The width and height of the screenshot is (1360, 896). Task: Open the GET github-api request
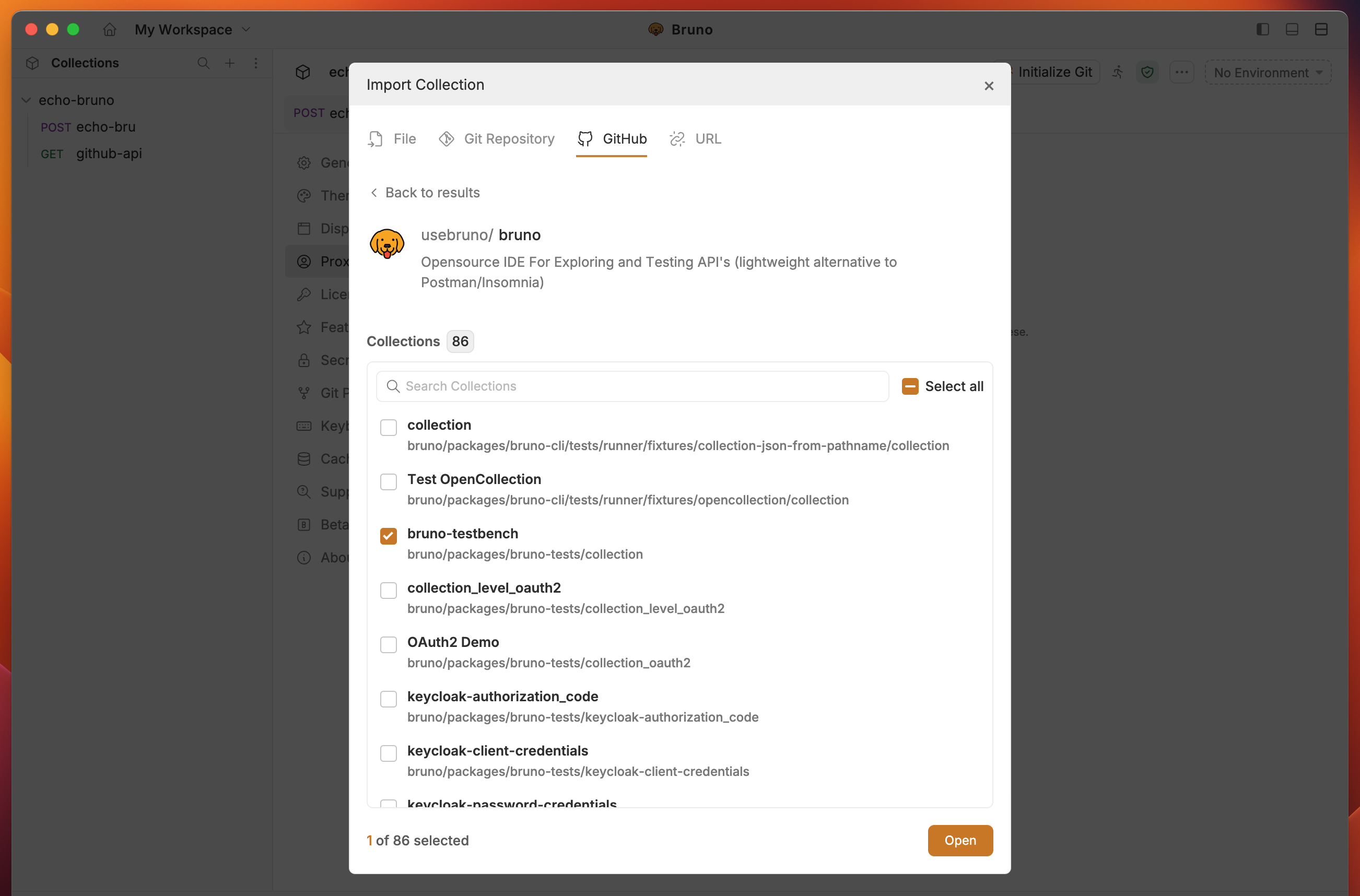pyautogui.click(x=91, y=154)
